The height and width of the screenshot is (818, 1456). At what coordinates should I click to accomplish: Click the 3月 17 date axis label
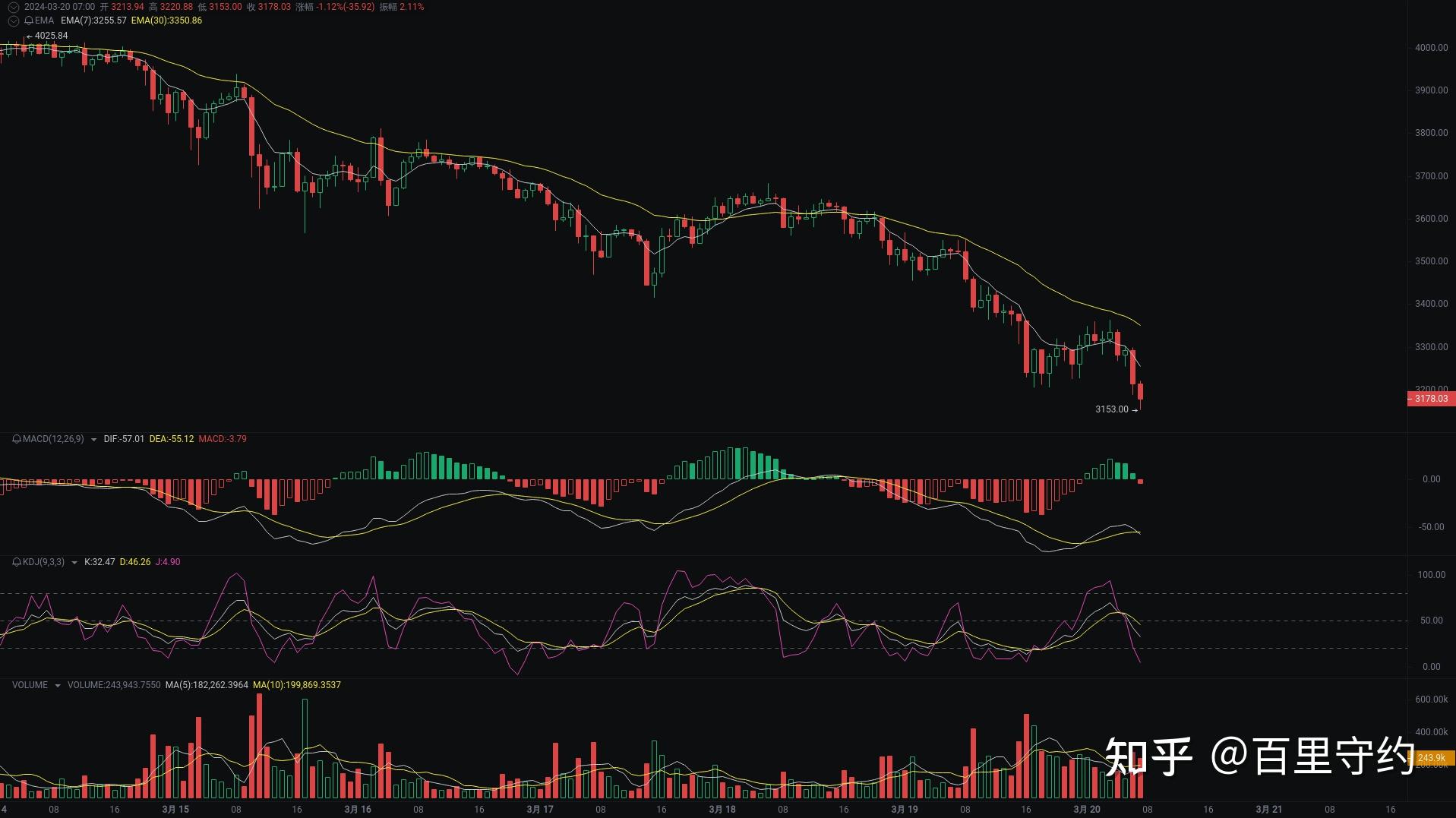click(x=540, y=810)
